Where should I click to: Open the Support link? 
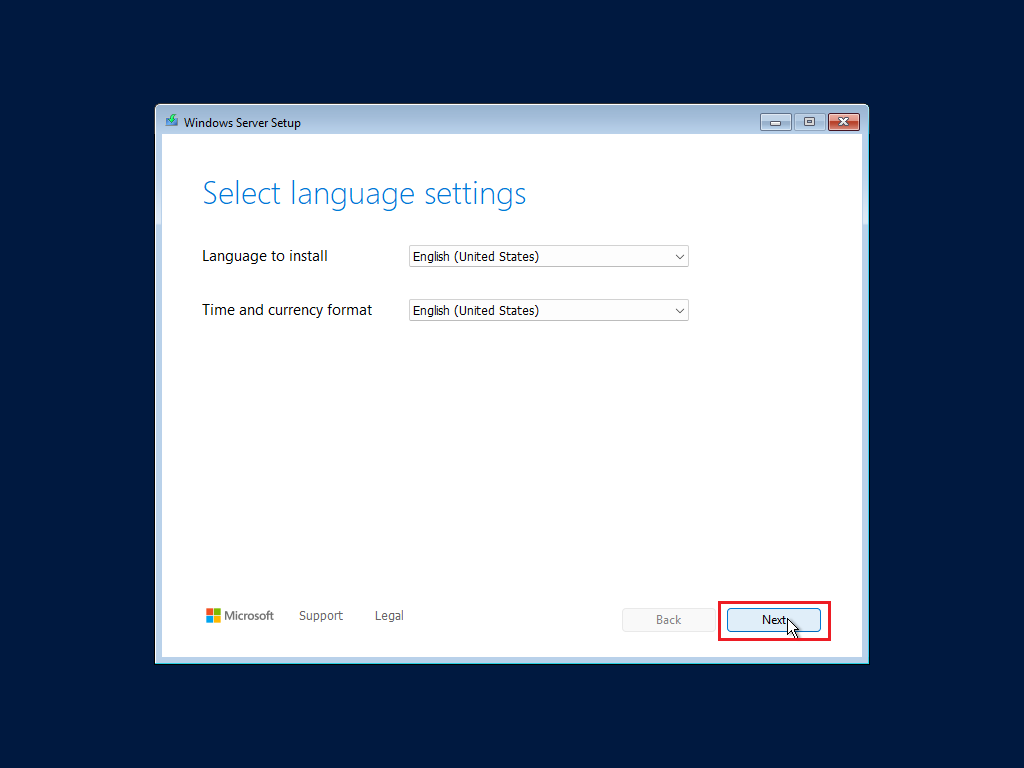click(321, 616)
